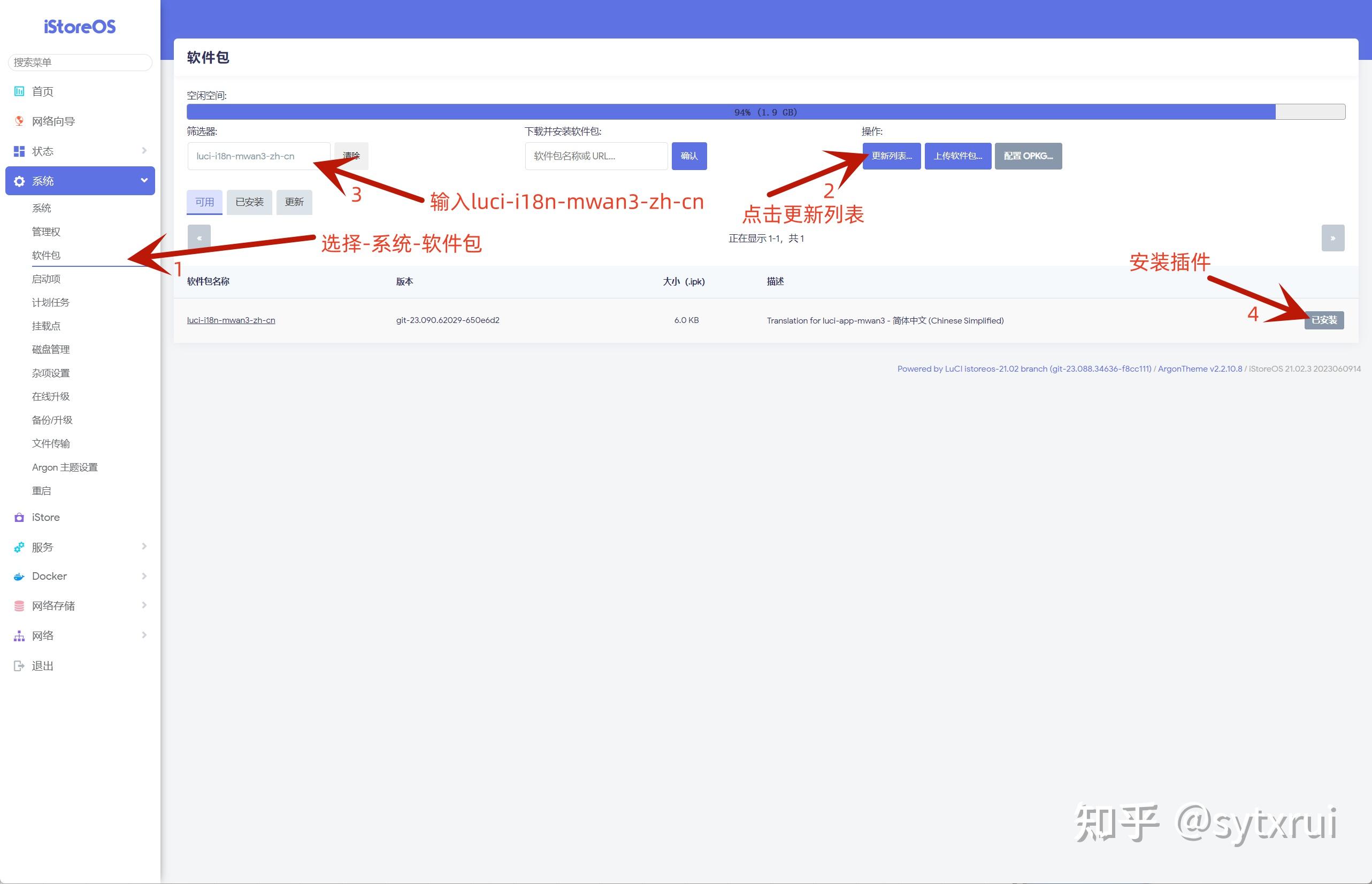Screen dimensions: 1372x884
Task: Switch to the Updates (更新) tab
Action: pyautogui.click(x=294, y=202)
